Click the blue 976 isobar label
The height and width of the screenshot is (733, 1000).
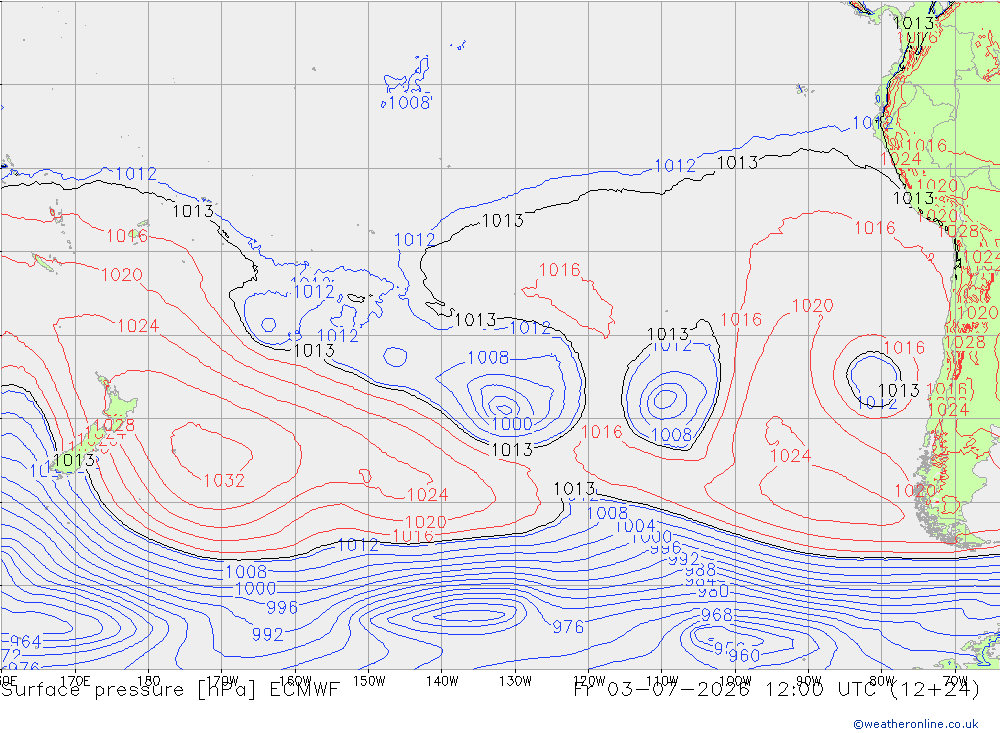point(568,627)
